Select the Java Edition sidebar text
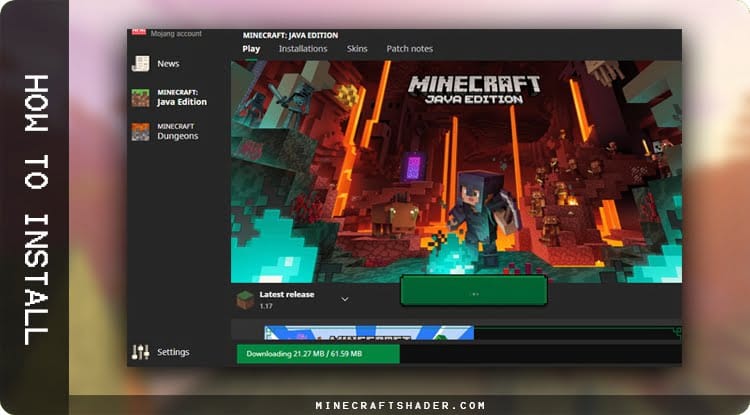750x415 pixels. [x=182, y=98]
